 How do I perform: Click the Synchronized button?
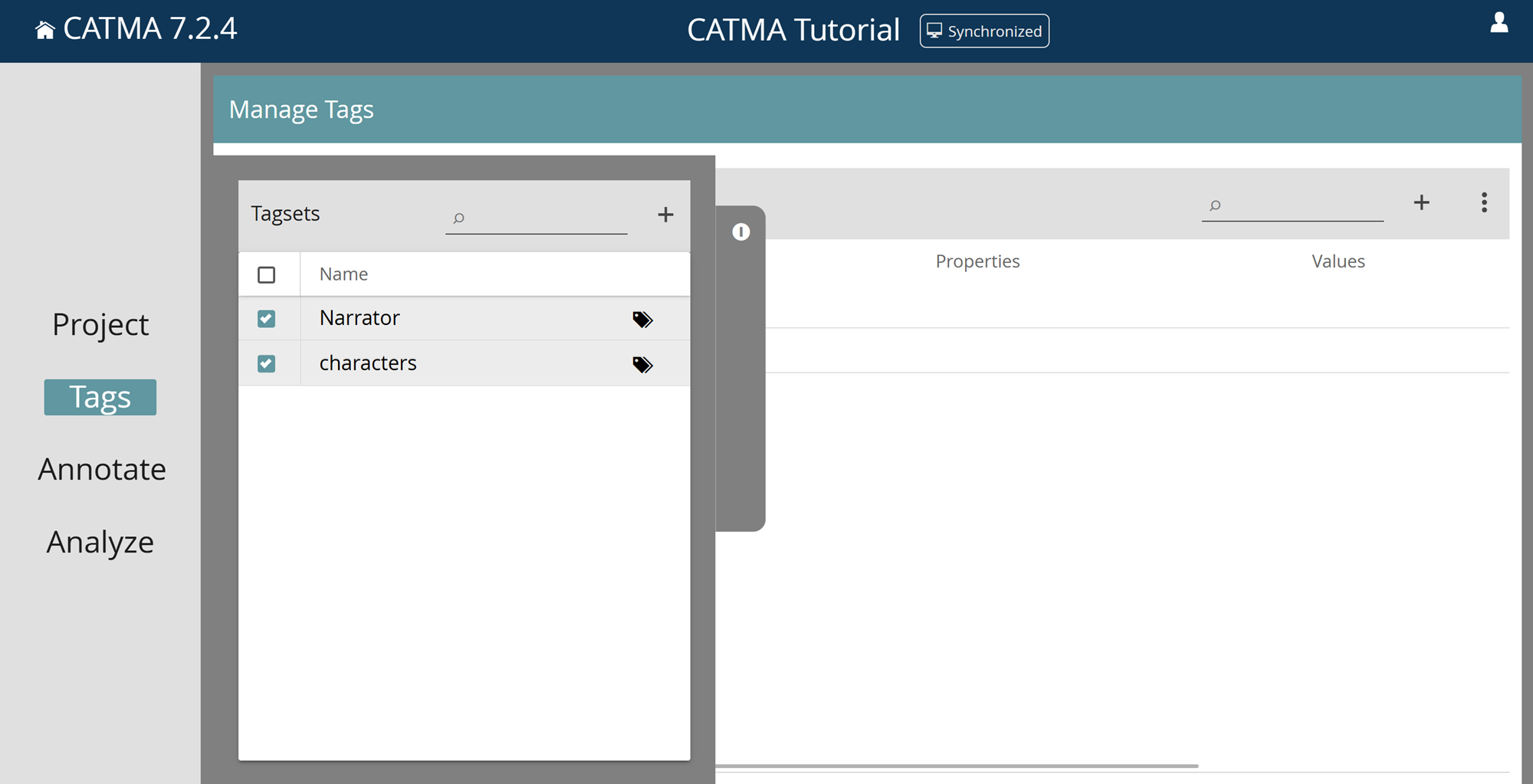(984, 31)
